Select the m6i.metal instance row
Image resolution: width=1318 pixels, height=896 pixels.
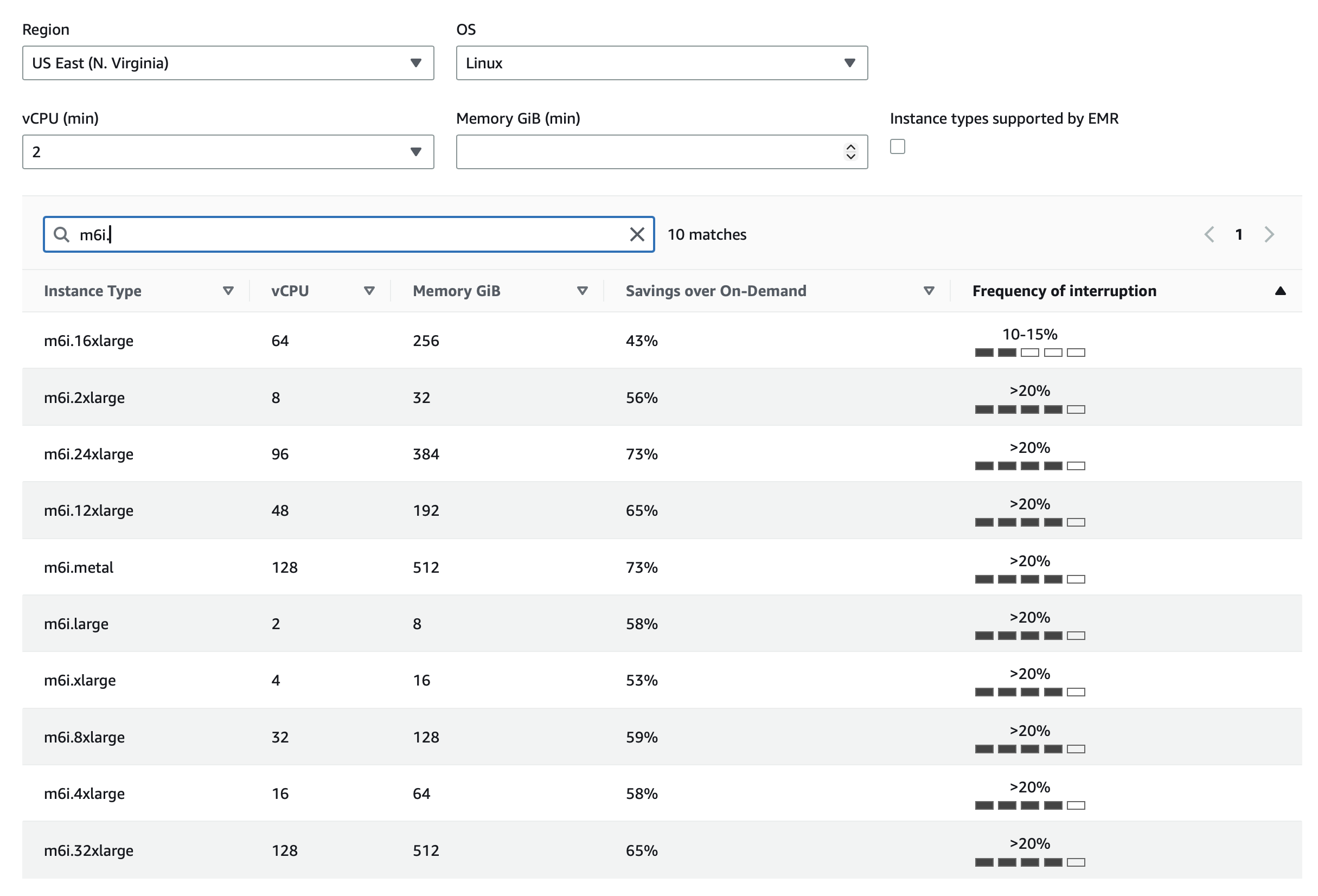[x=79, y=567]
